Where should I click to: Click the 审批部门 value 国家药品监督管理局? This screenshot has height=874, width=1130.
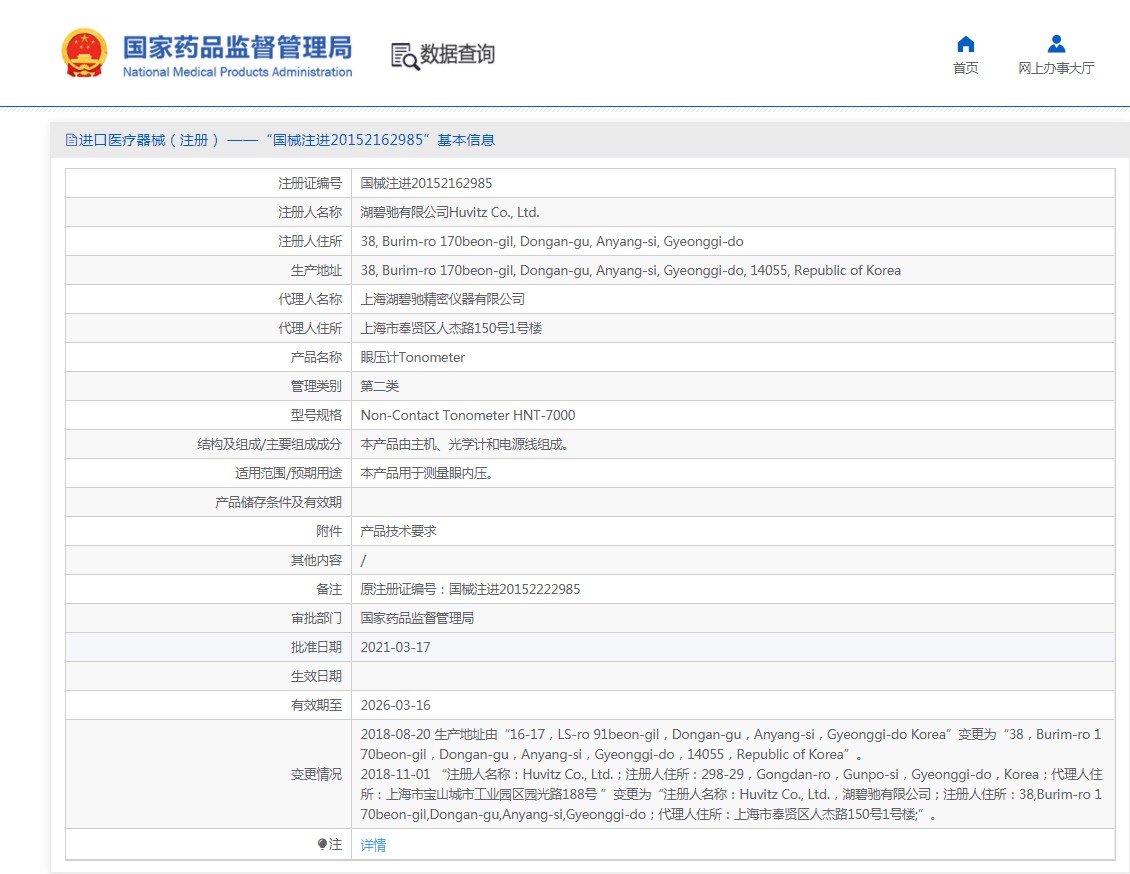417,618
